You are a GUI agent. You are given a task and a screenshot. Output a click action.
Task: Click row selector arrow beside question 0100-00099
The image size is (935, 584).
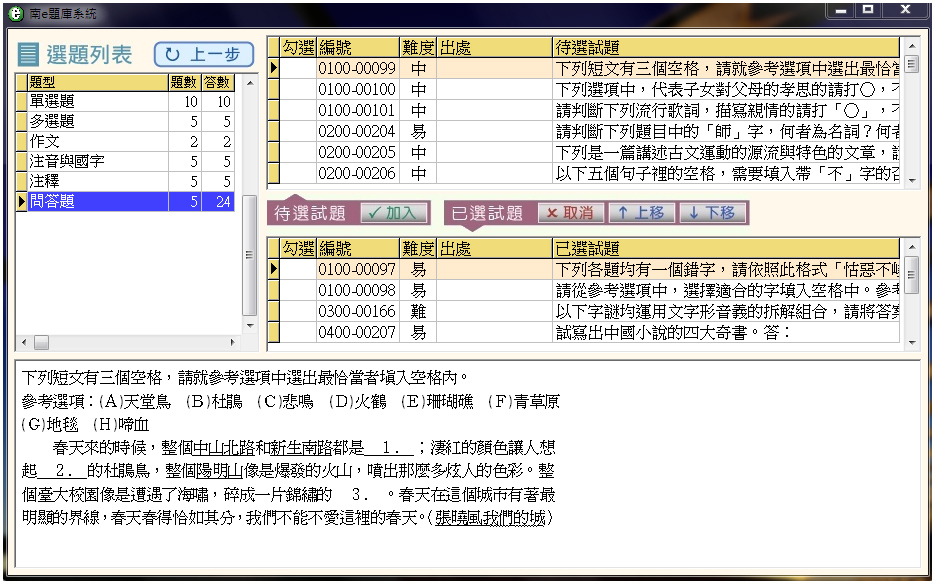click(273, 69)
